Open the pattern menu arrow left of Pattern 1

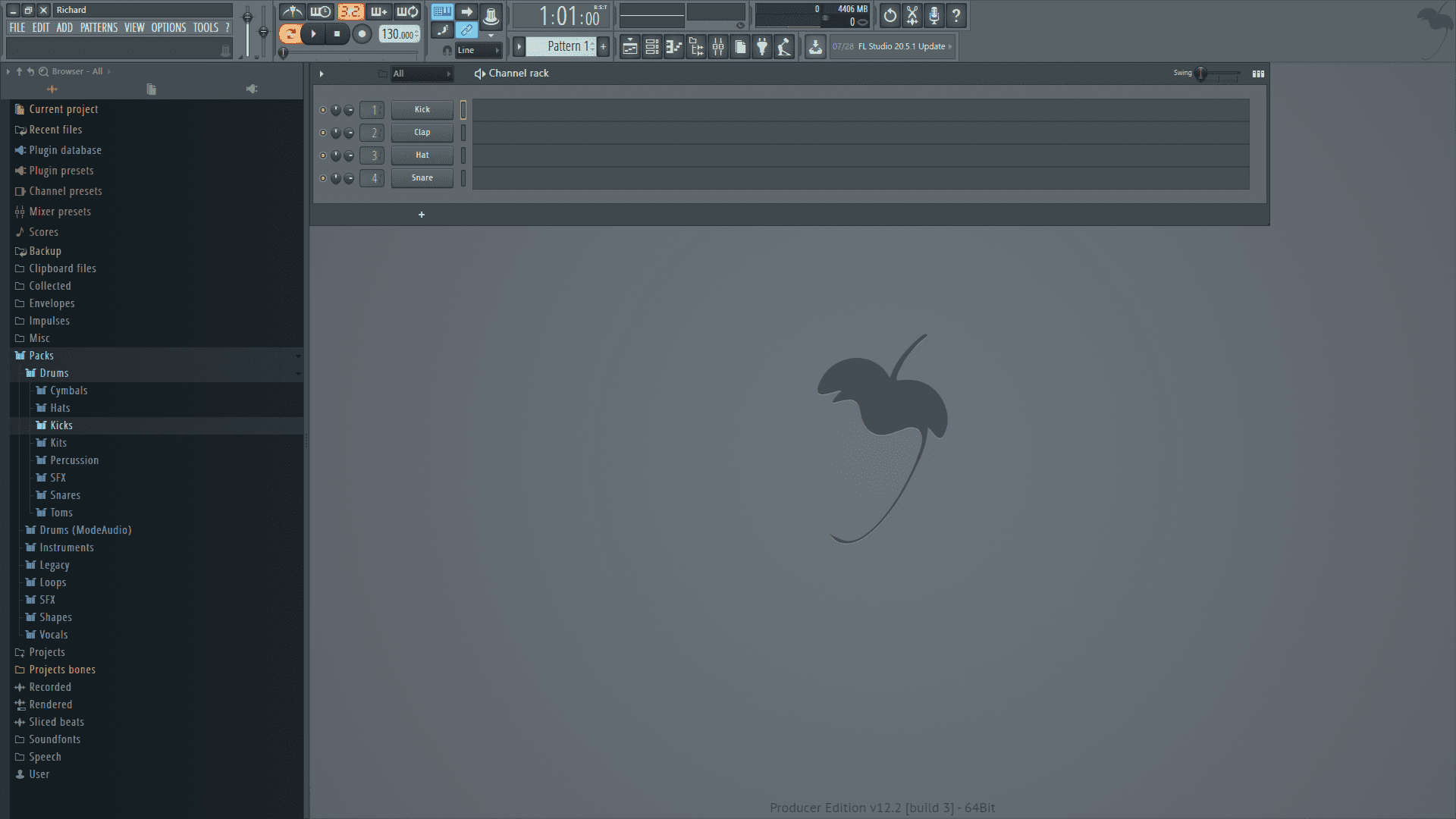tap(519, 47)
